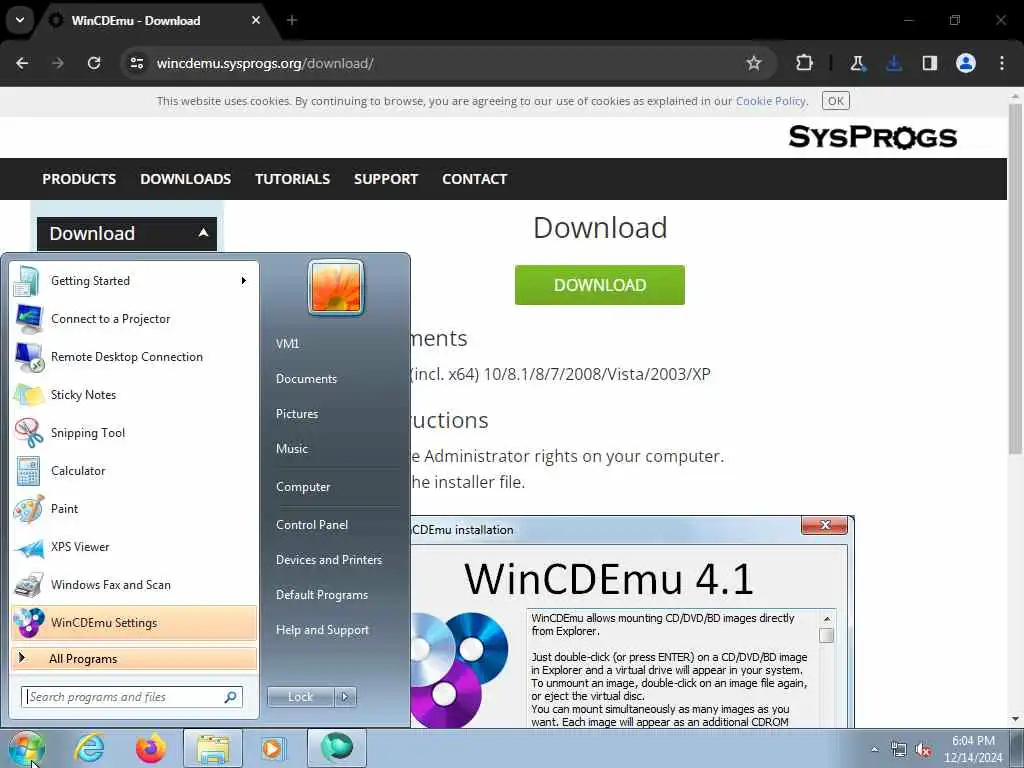The image size is (1024, 768).
Task: Open Control Panel from Start menu
Action: tap(312, 524)
